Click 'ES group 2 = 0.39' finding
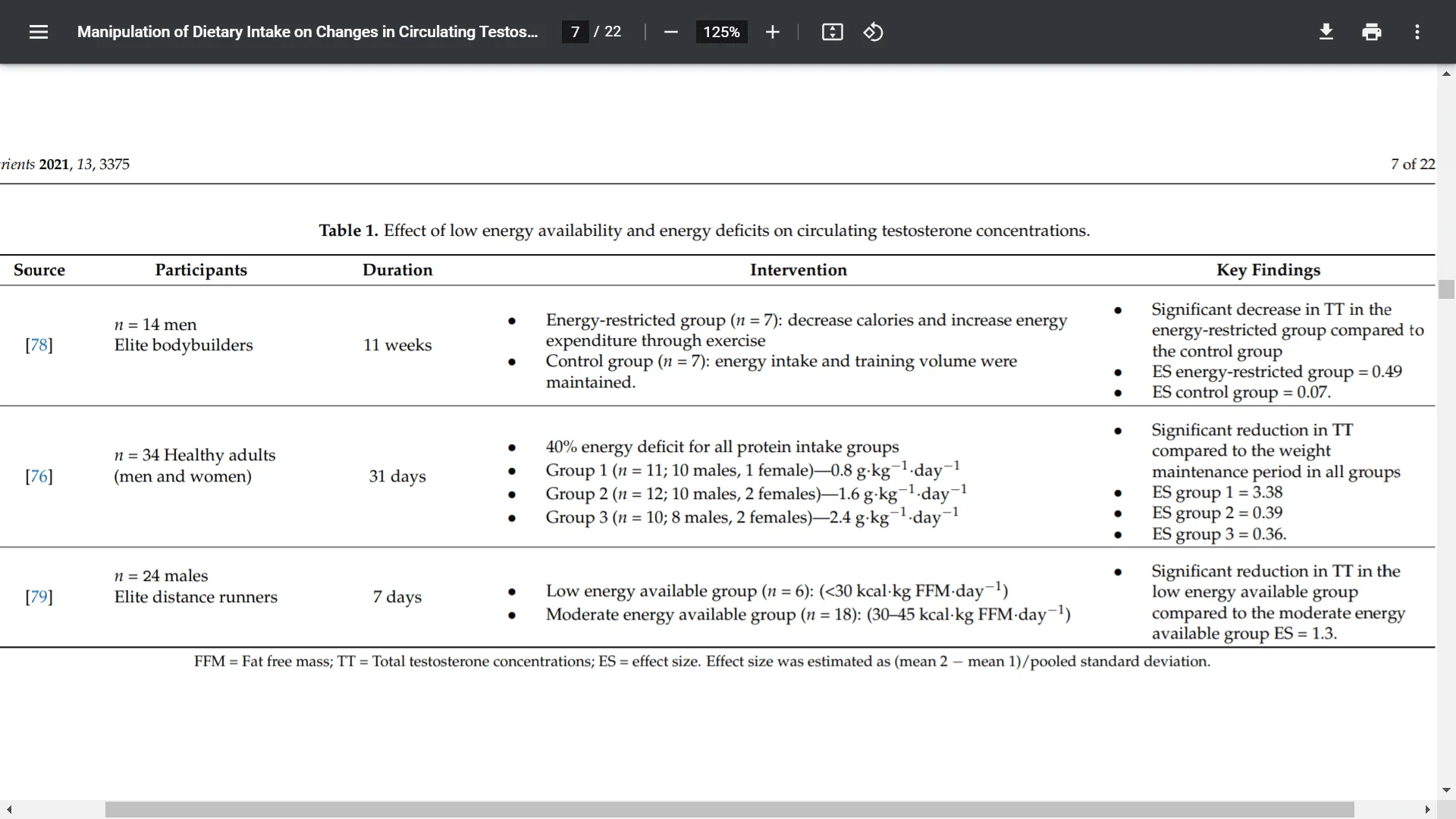This screenshot has width=1456, height=819. [1217, 513]
